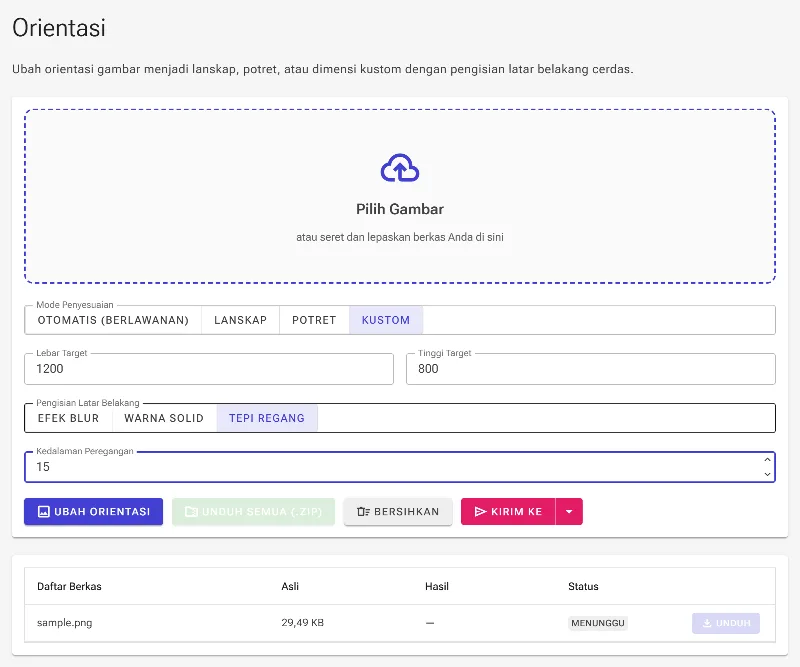Focus the Tinggi Target field

coord(591,368)
